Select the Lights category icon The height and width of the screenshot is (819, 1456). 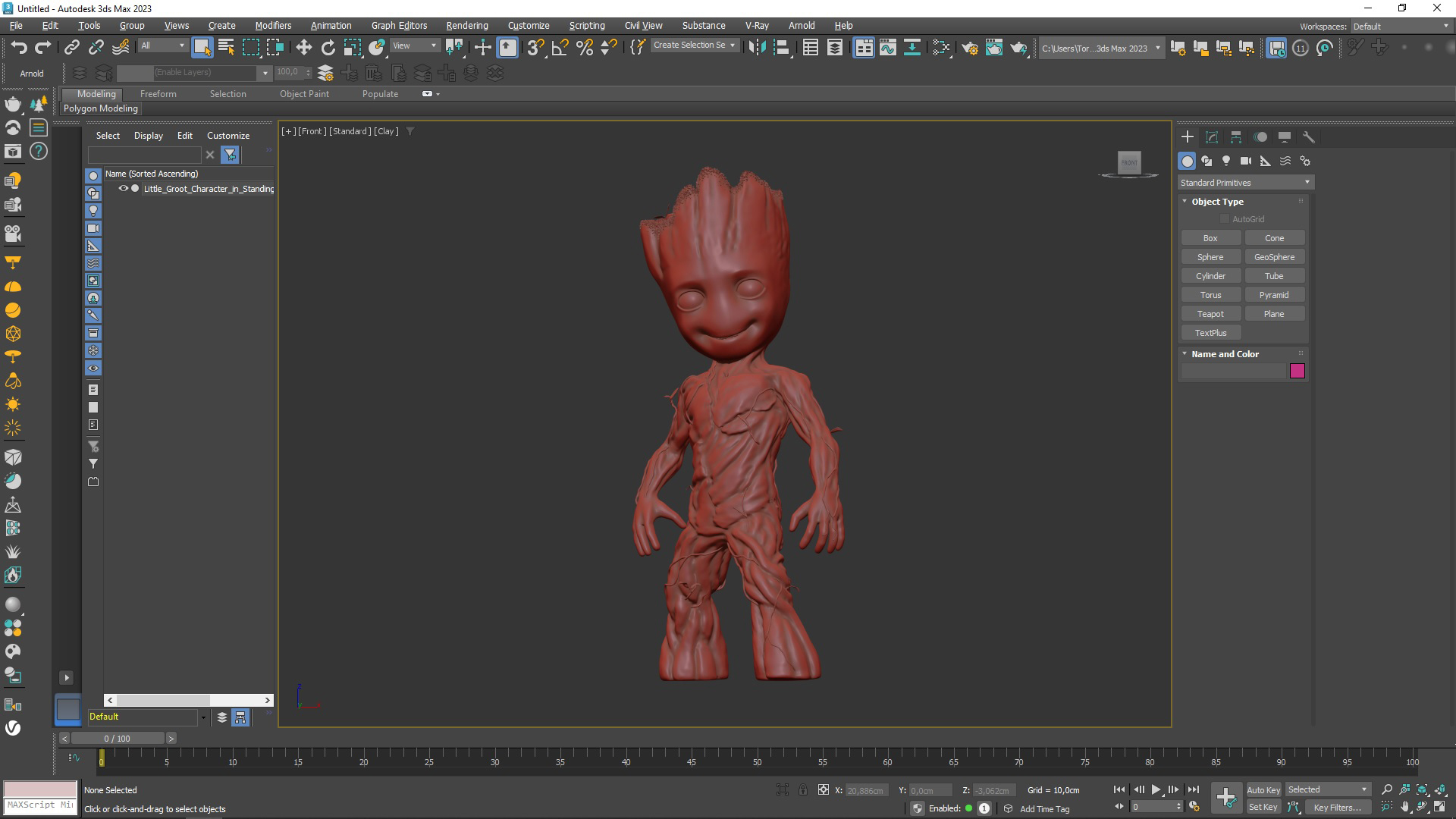(x=1226, y=161)
